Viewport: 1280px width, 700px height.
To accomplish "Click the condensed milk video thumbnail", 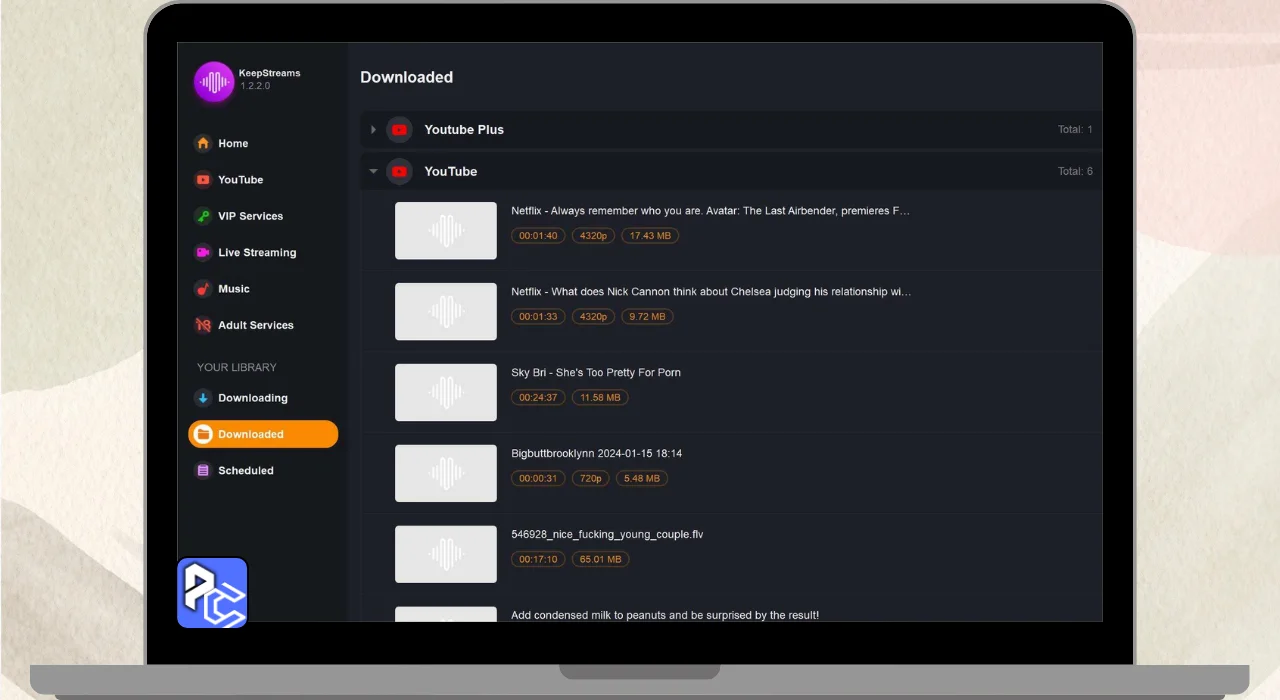I will pyautogui.click(x=446, y=614).
